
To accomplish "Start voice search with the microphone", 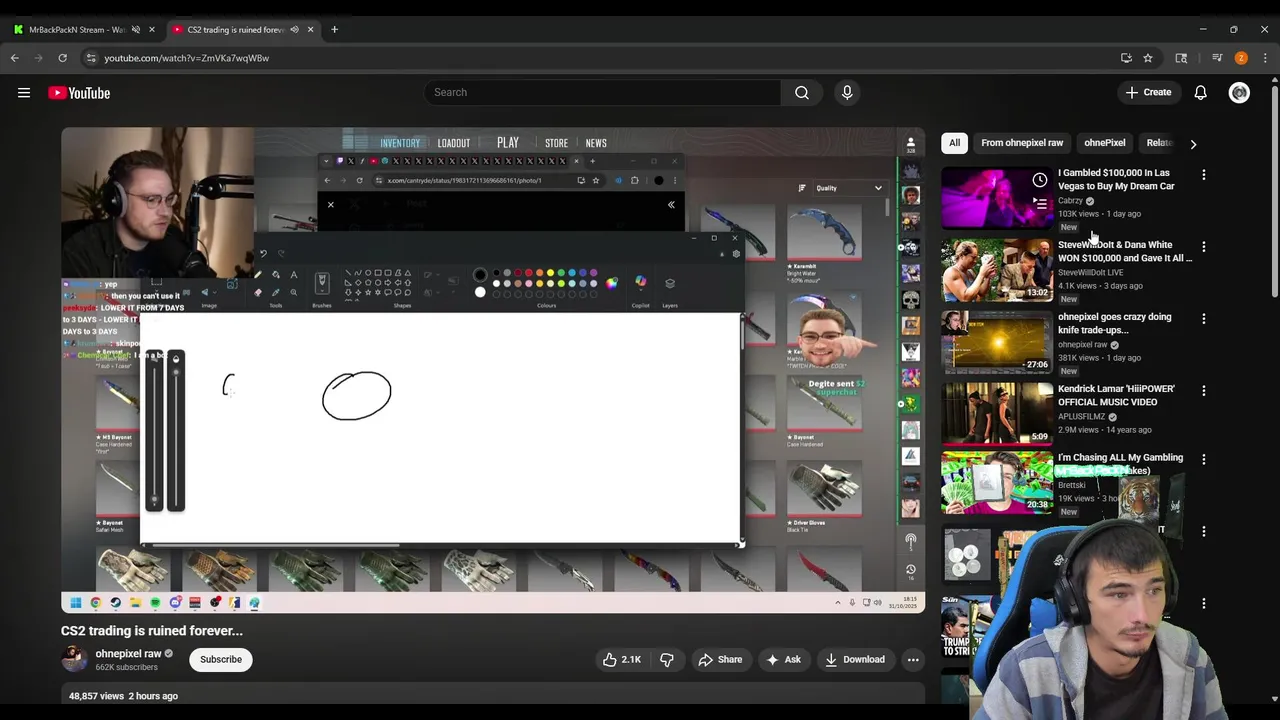I will click(847, 92).
